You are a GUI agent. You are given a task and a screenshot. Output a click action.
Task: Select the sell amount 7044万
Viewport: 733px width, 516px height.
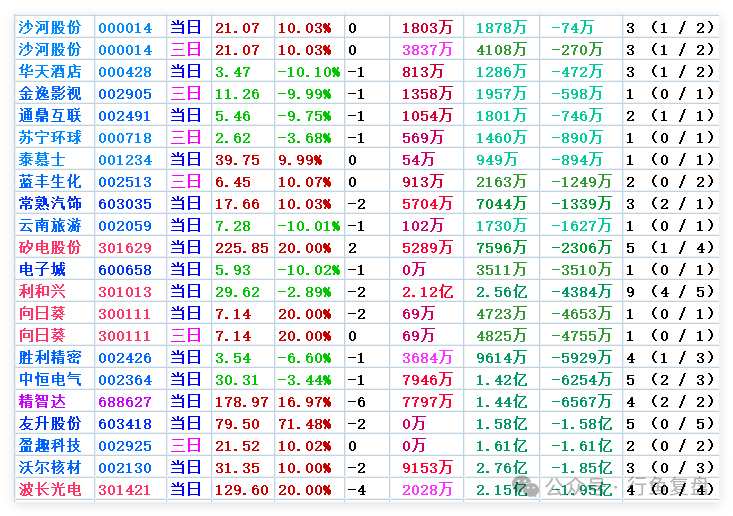(501, 203)
